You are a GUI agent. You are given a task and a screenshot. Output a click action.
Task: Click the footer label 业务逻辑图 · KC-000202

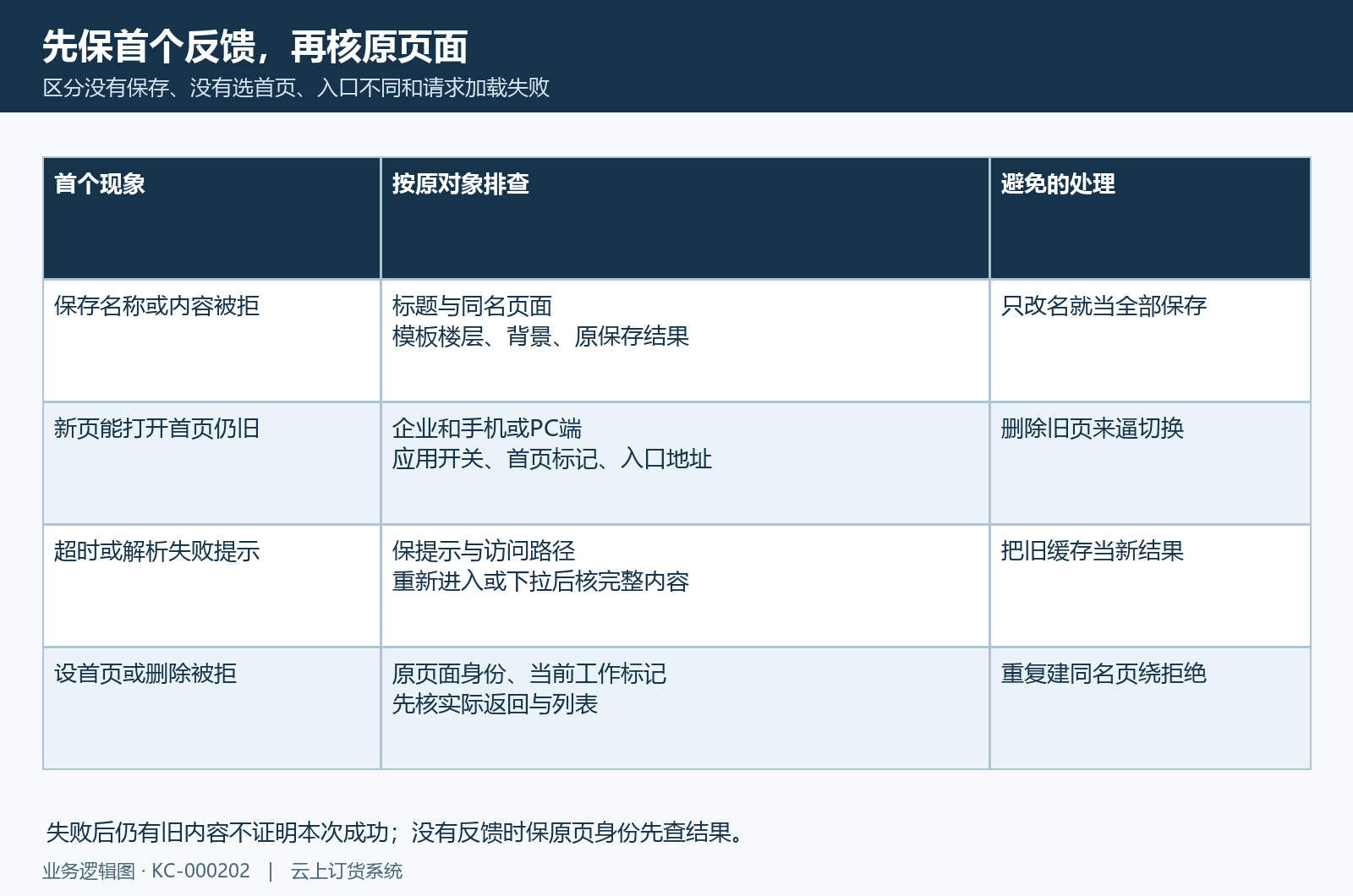146,871
